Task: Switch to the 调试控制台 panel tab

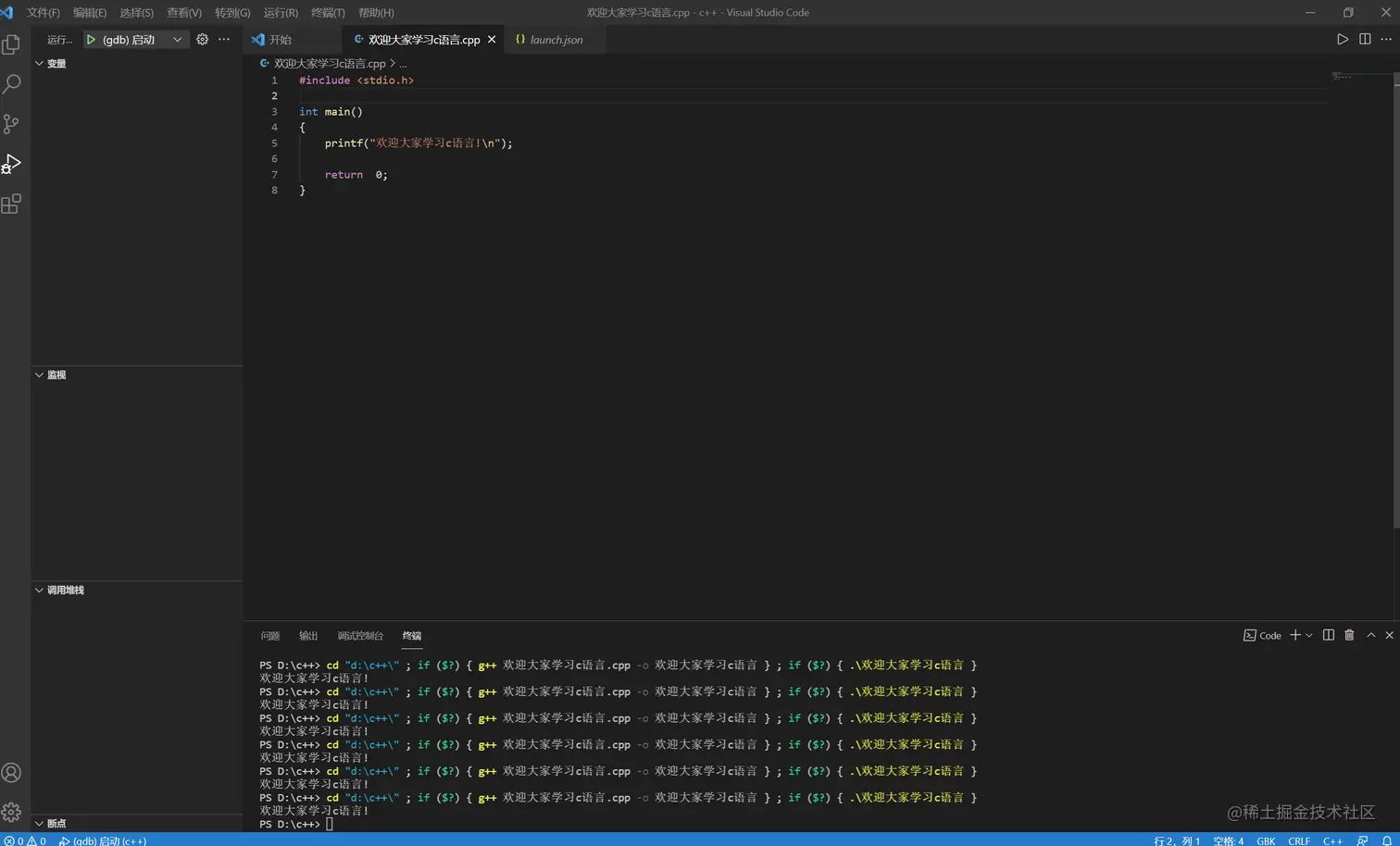Action: 360,636
